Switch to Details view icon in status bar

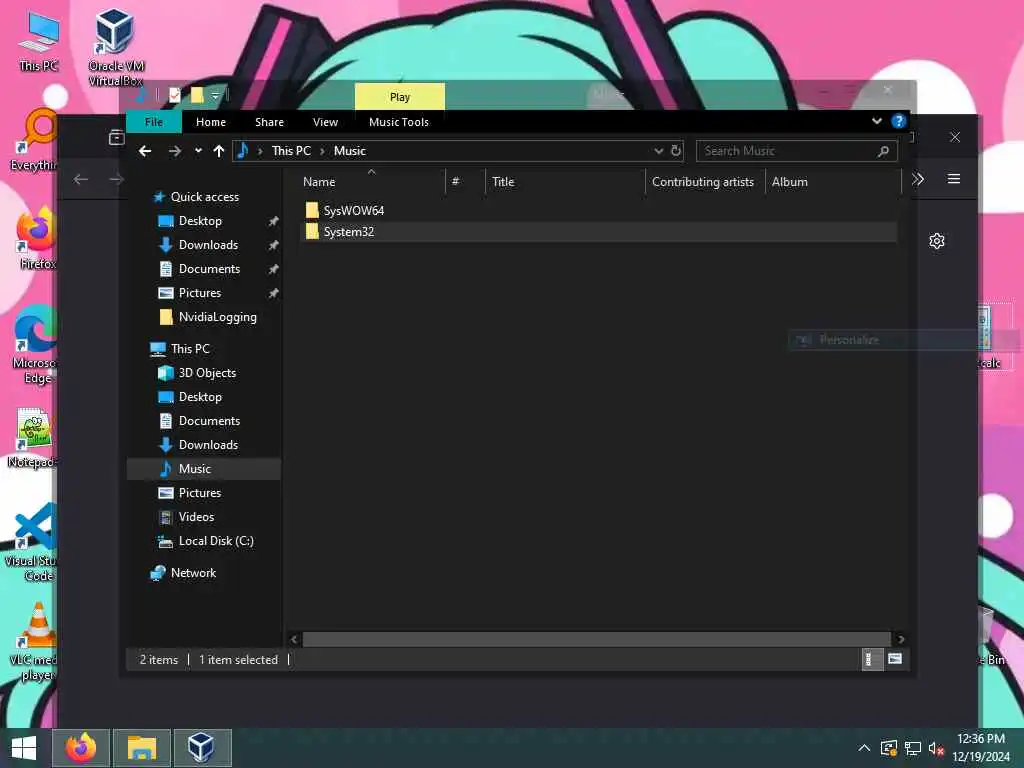coord(872,659)
